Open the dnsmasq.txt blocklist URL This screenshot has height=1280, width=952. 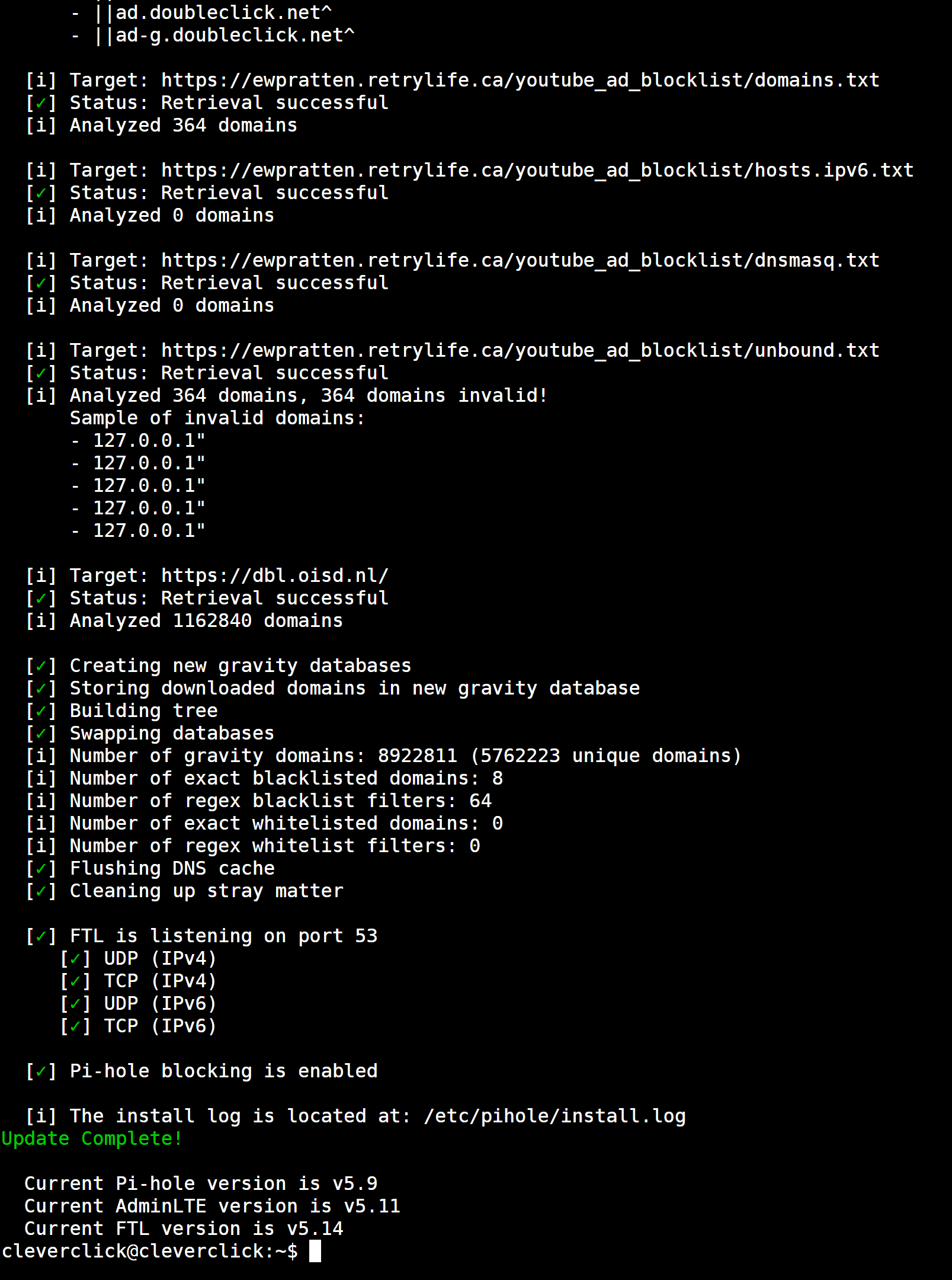pyautogui.click(x=520, y=260)
